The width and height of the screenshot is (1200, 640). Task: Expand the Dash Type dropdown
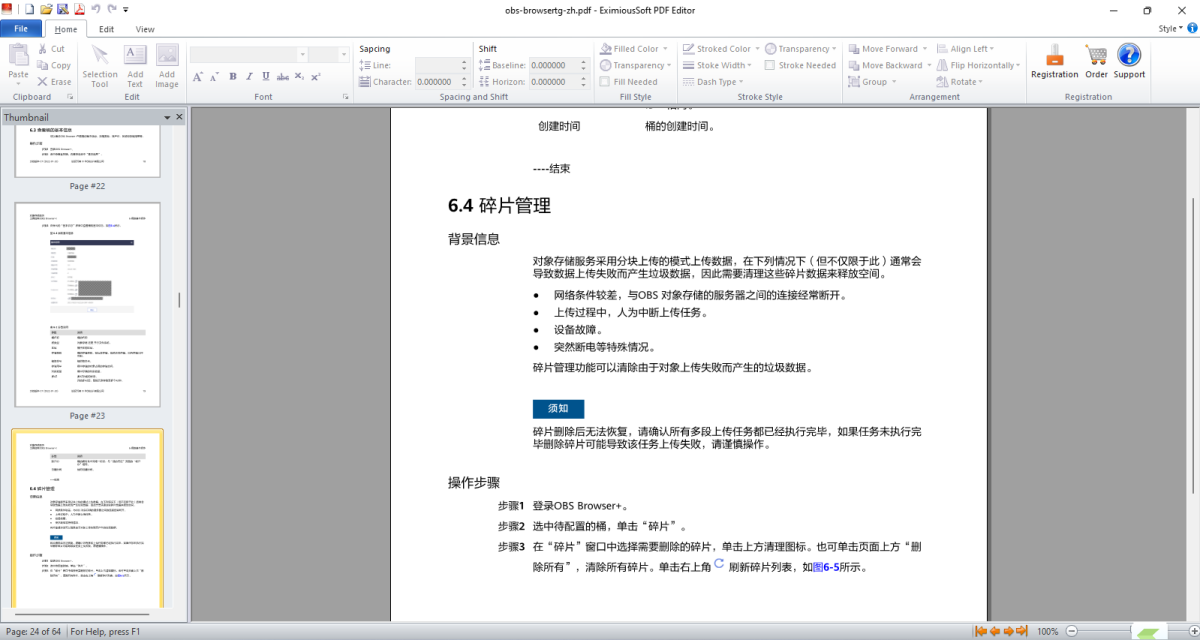pyautogui.click(x=715, y=82)
